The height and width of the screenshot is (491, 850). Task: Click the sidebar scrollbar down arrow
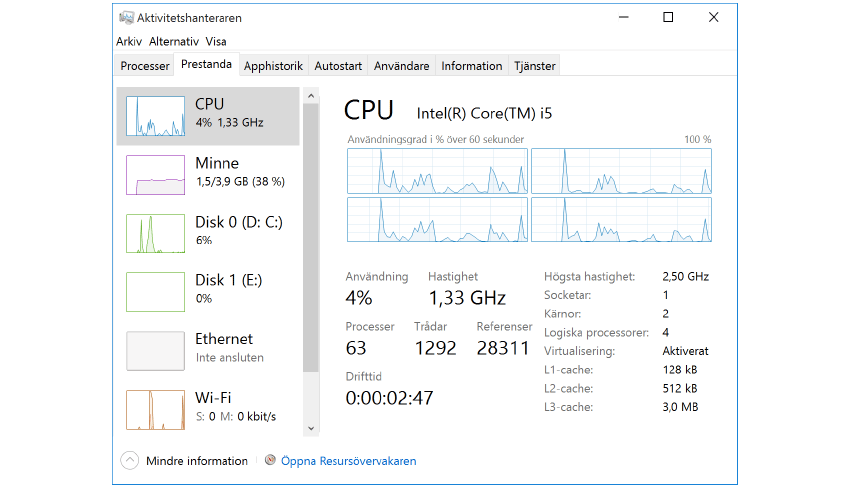pos(311,427)
